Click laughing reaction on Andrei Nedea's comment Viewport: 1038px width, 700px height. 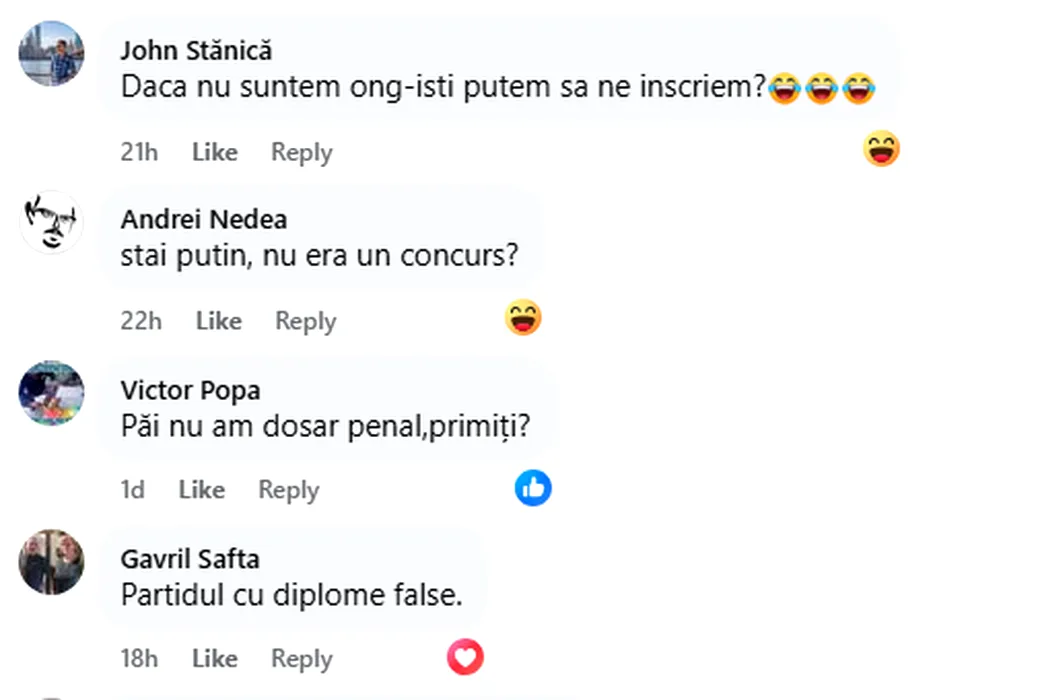(523, 319)
